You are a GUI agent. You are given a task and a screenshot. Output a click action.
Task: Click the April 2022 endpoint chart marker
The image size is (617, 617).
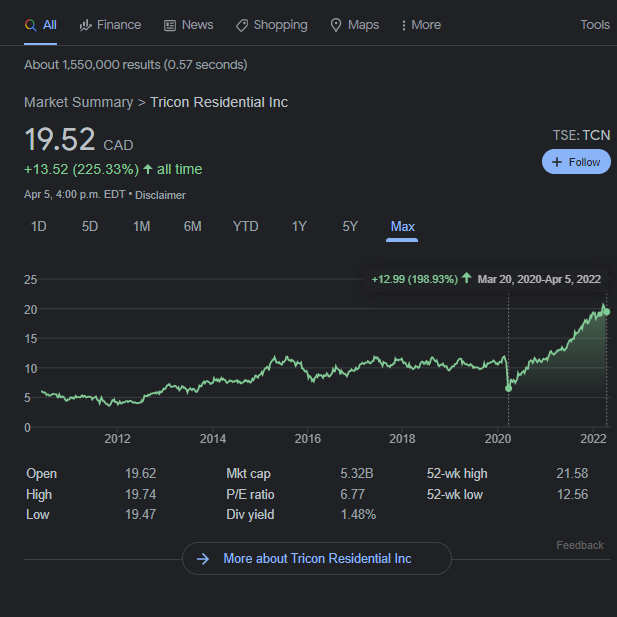607,312
